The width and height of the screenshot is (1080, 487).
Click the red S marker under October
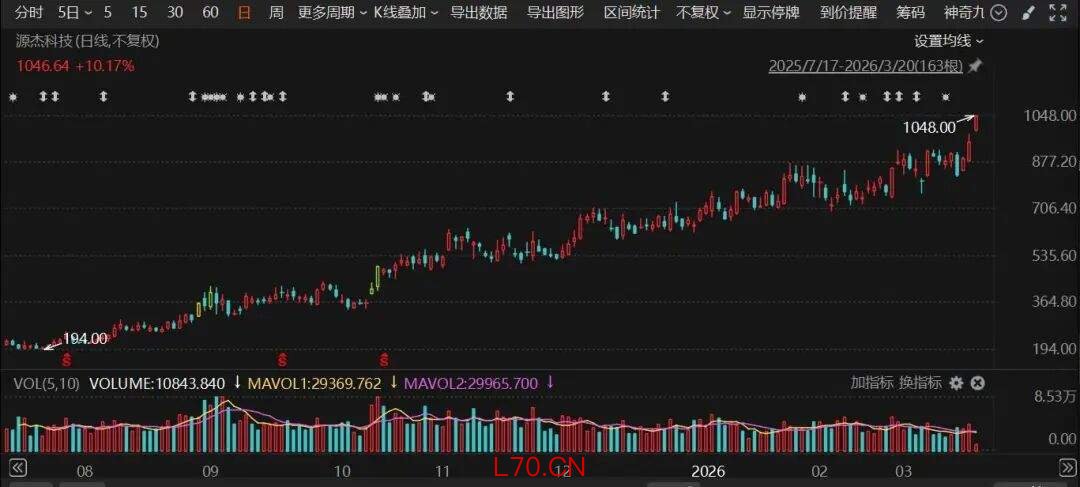pos(384,358)
